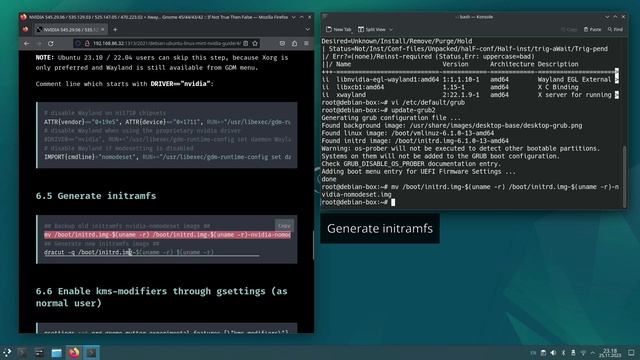640x360 pixels.
Task: Click the 6.5 Generate initramfs heading
Action: 96,196
